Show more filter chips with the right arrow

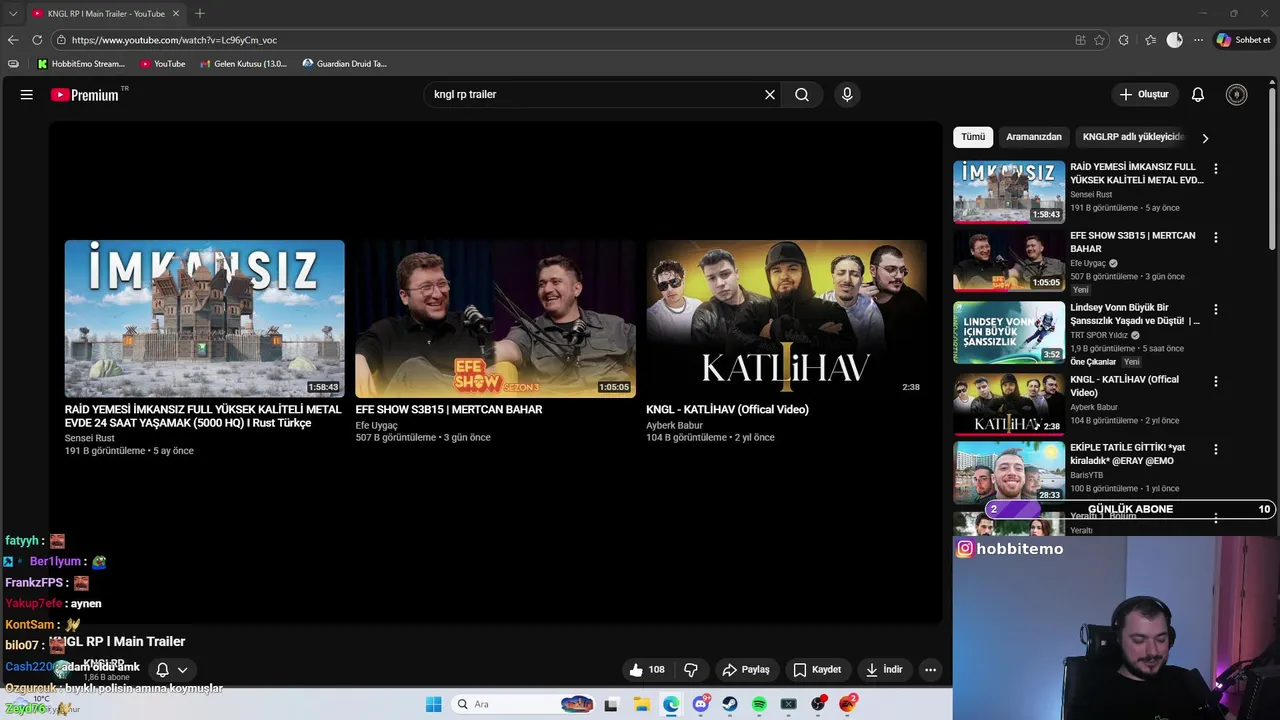coord(1205,138)
